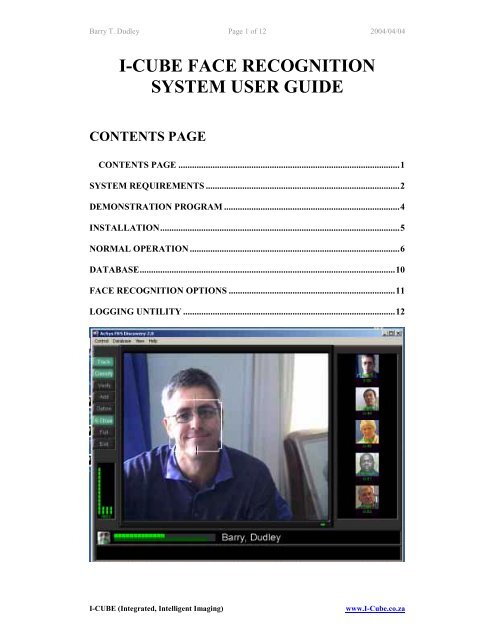This screenshot has width=495, height=640.
Task: Select the top match thumbnail in right panel
Action: tap(367, 366)
